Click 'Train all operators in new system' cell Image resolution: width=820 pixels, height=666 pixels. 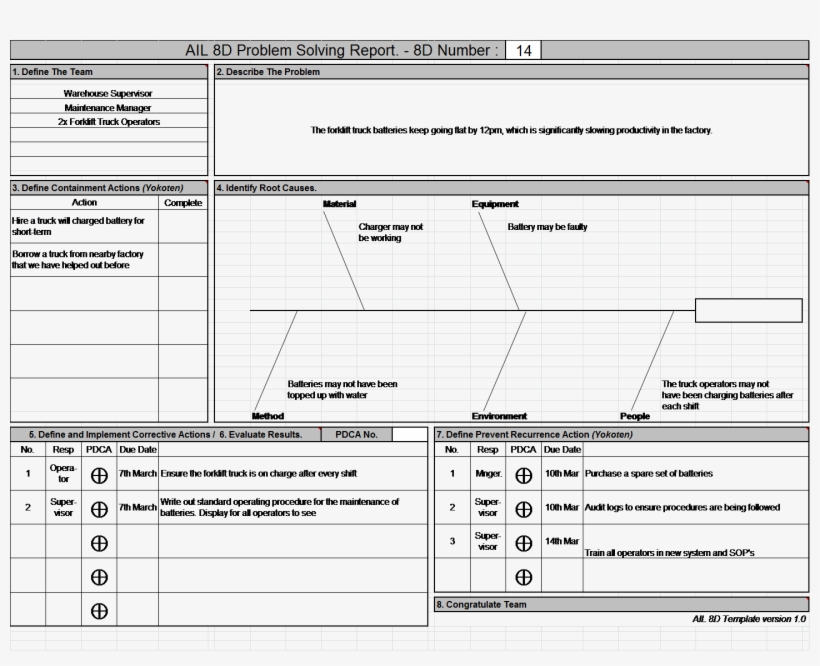pos(696,541)
